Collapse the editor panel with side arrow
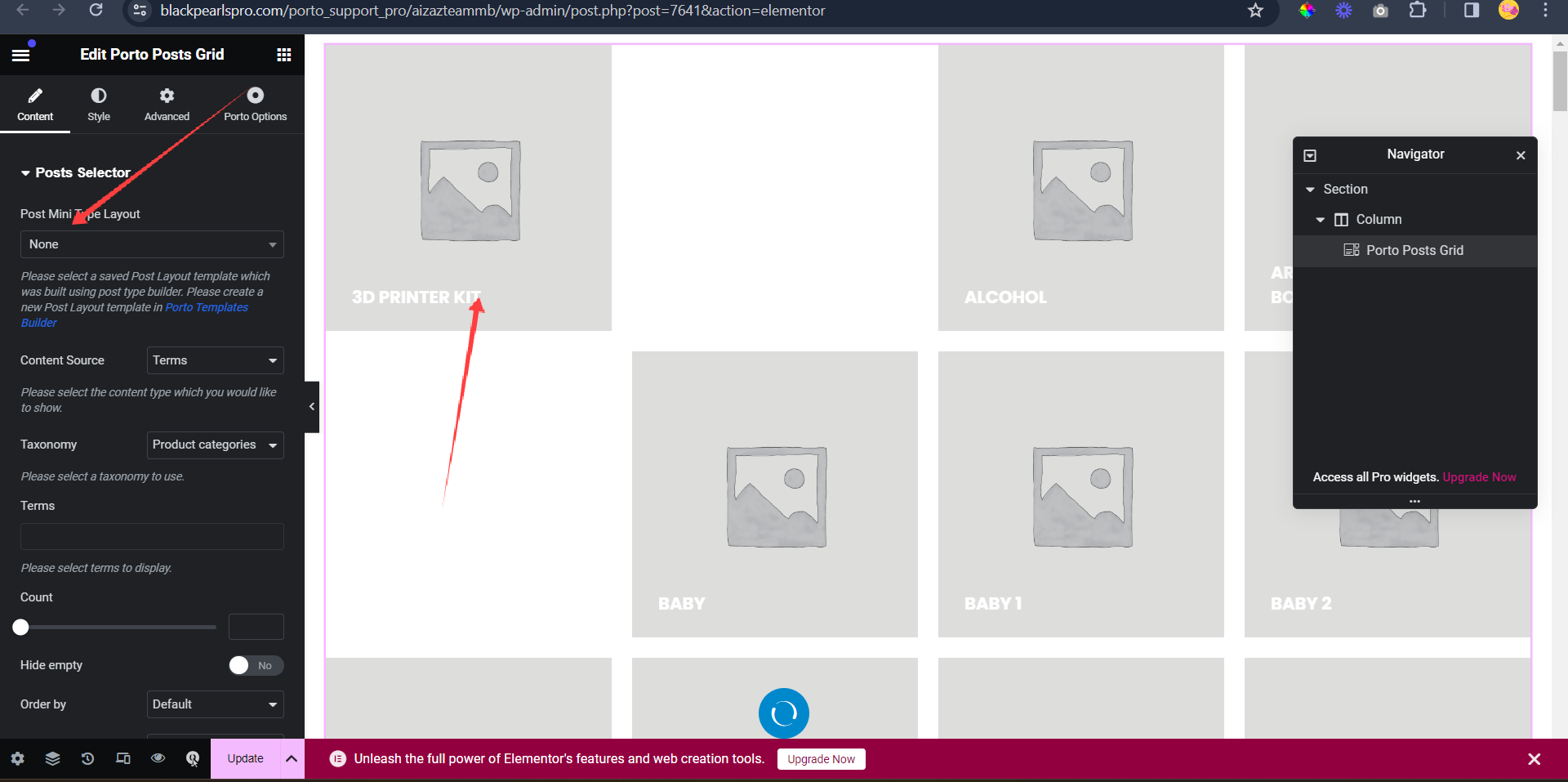This screenshot has width=1568, height=782. (x=312, y=406)
